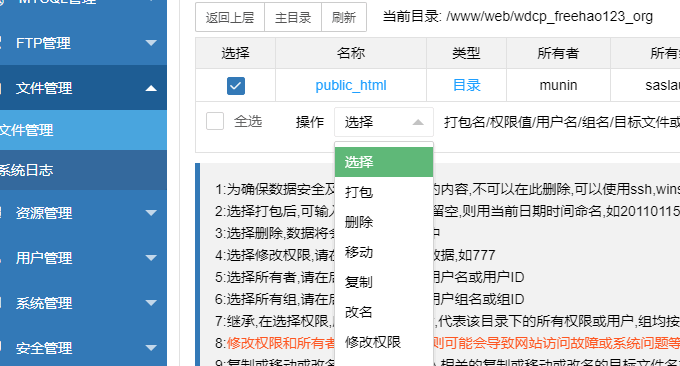Viewport: 680px width, 366px height.
Task: Choose 打包 from the operation list
Action: coord(384,192)
